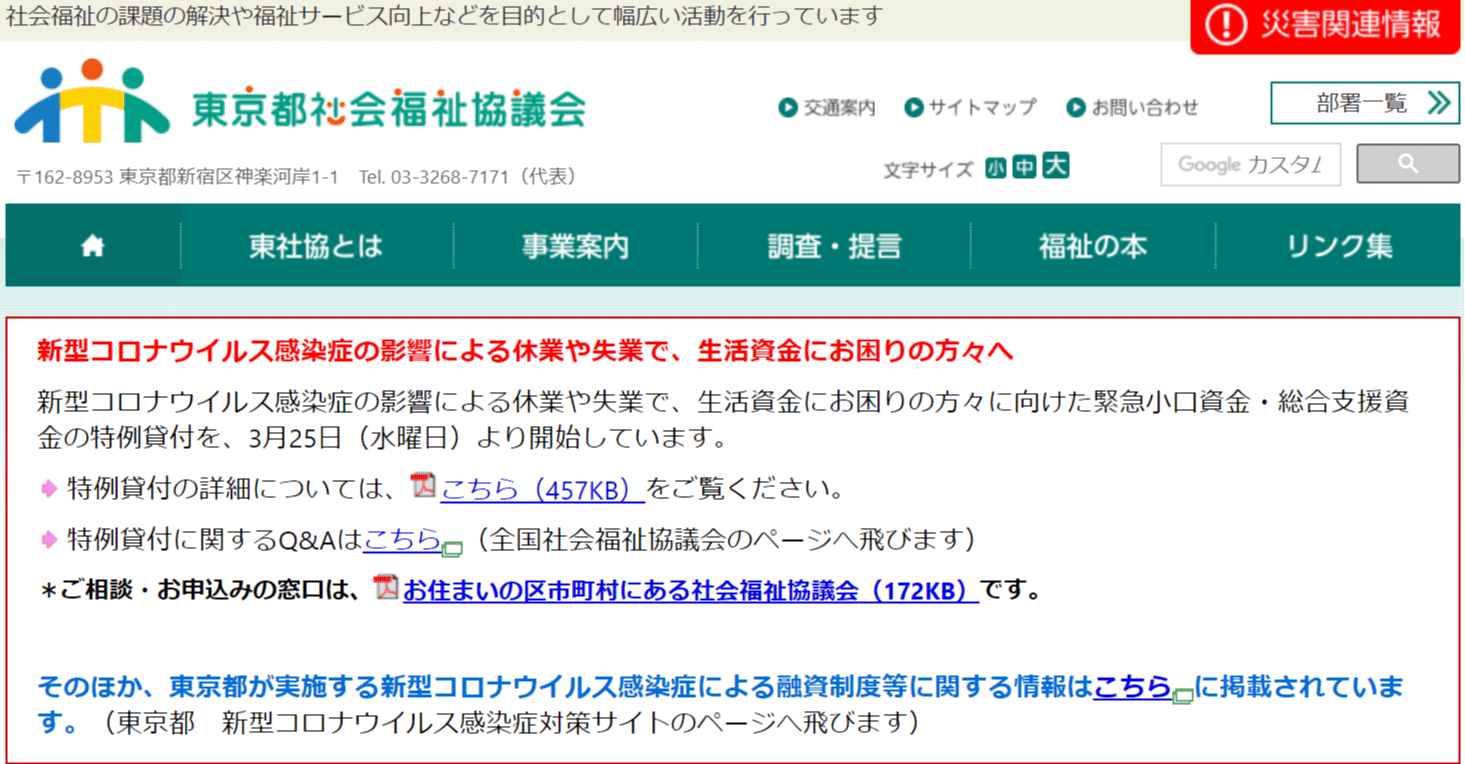Set font size to 中

1024,167
